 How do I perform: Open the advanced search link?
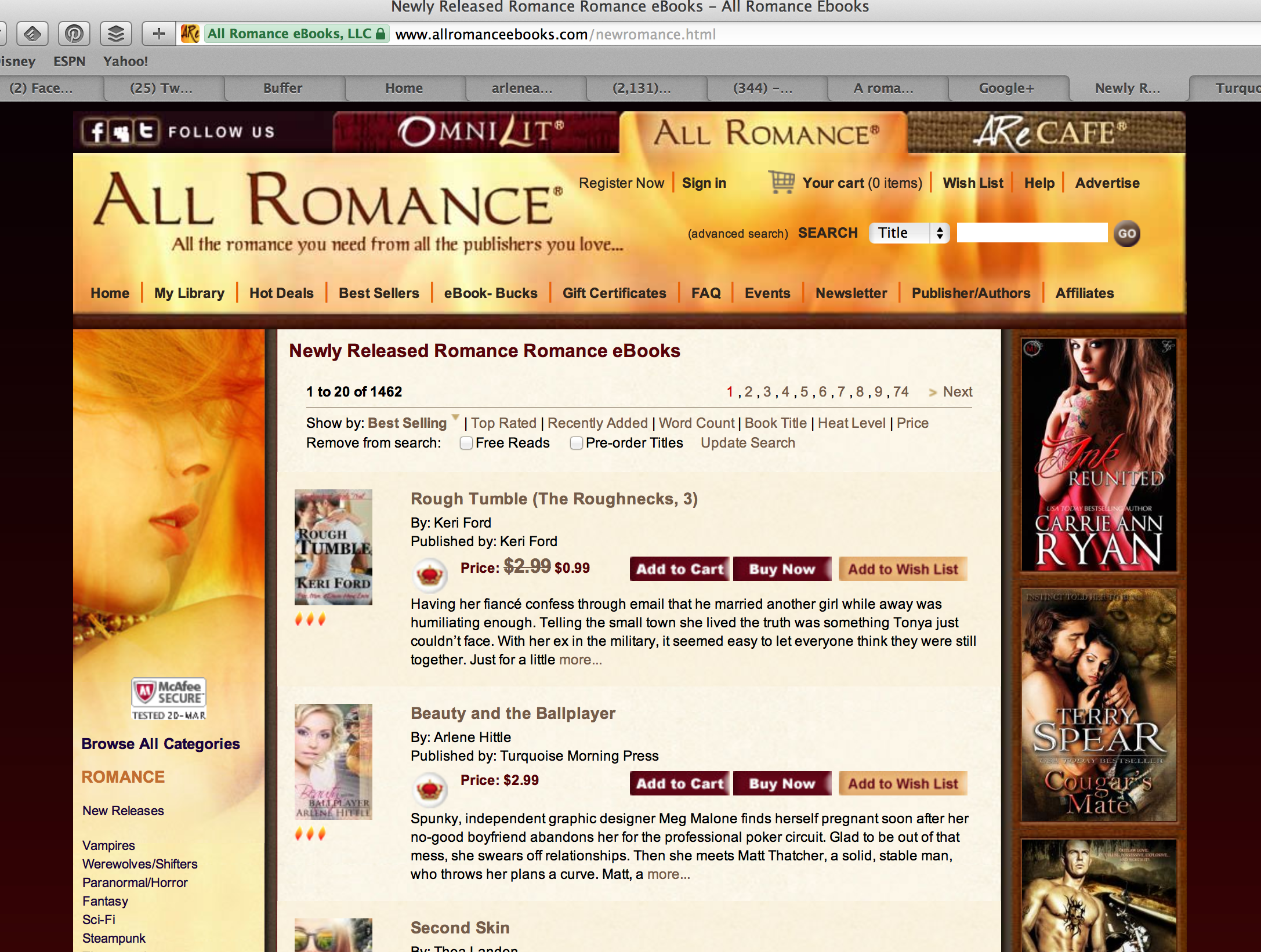(738, 234)
